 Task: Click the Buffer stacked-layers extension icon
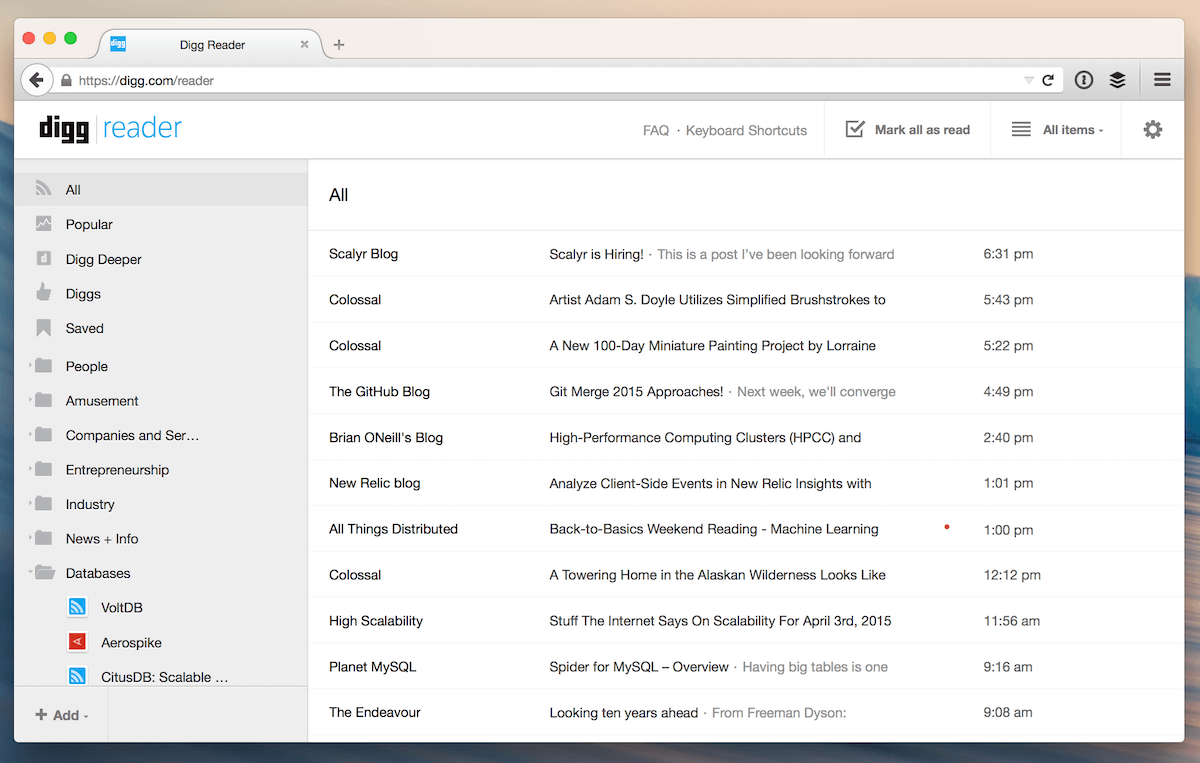pyautogui.click(x=1118, y=80)
